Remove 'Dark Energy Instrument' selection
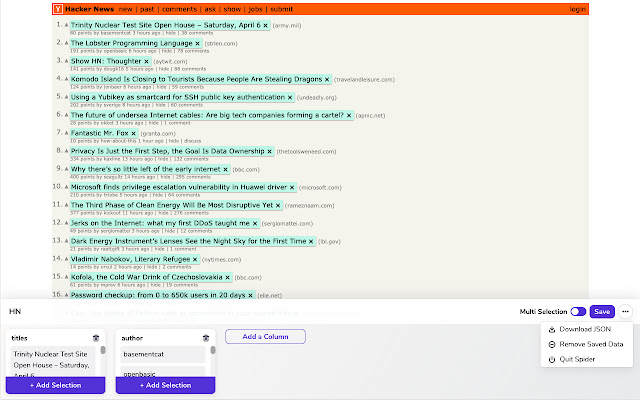Image resolution: width=640 pixels, height=400 pixels. pos(311,241)
